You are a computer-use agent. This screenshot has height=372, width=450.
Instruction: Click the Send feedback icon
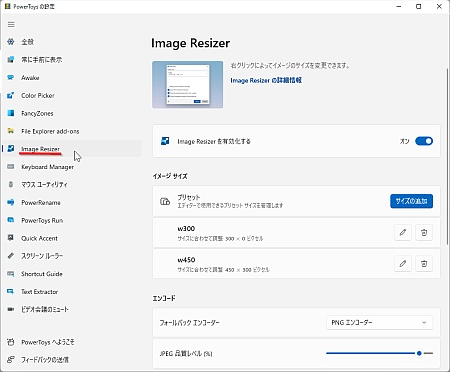pyautogui.click(x=11, y=360)
